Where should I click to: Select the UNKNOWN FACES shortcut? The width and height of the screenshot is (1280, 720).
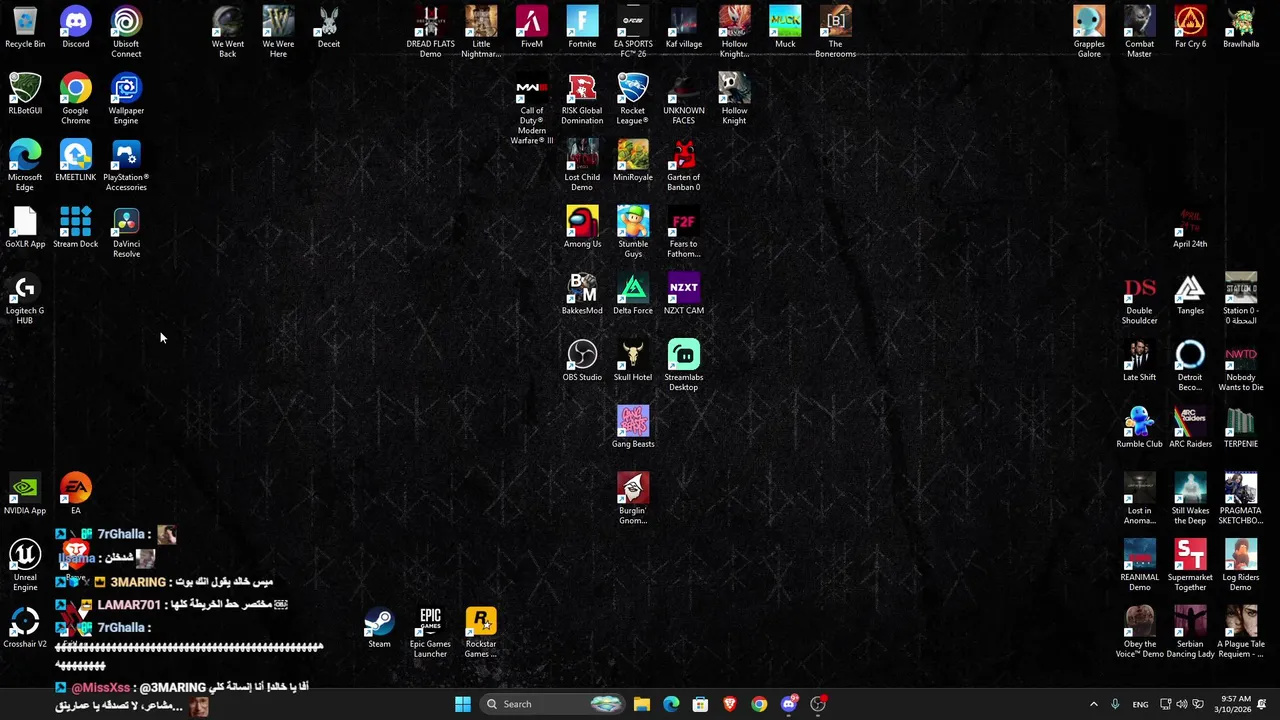tap(683, 99)
